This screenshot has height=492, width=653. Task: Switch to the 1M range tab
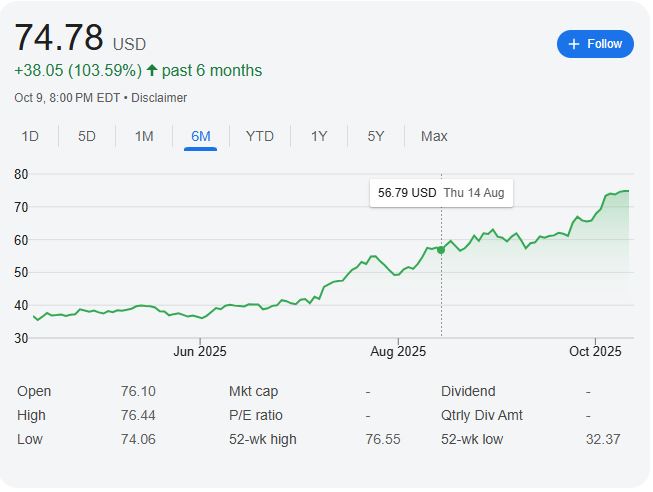144,136
